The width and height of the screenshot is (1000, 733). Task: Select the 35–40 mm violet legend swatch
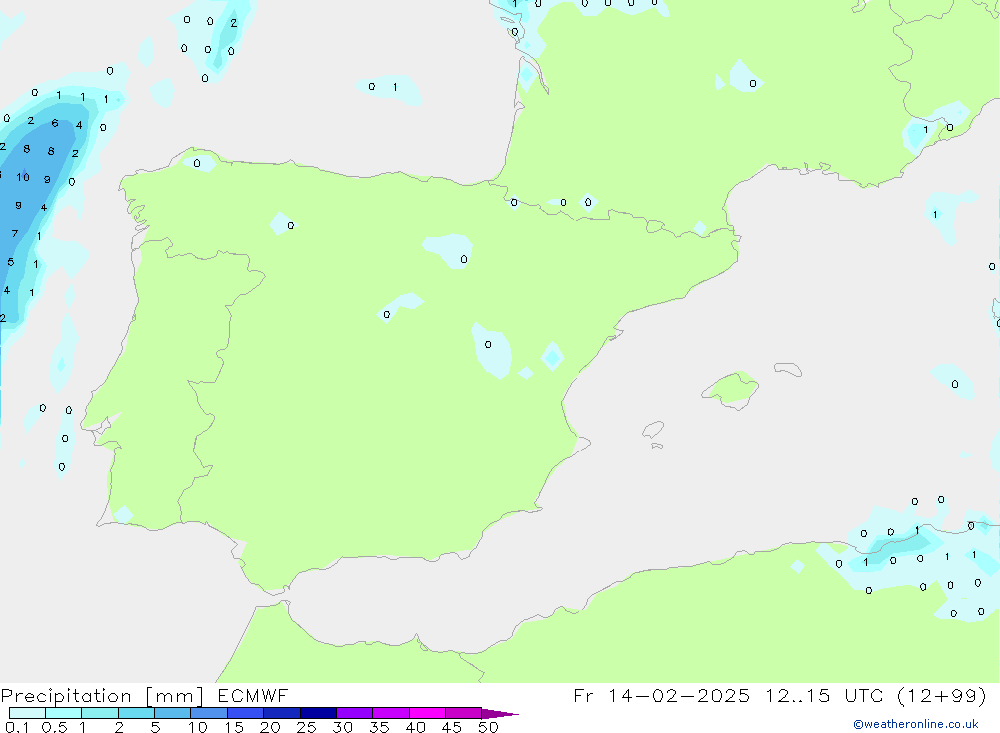pyautogui.click(x=390, y=713)
